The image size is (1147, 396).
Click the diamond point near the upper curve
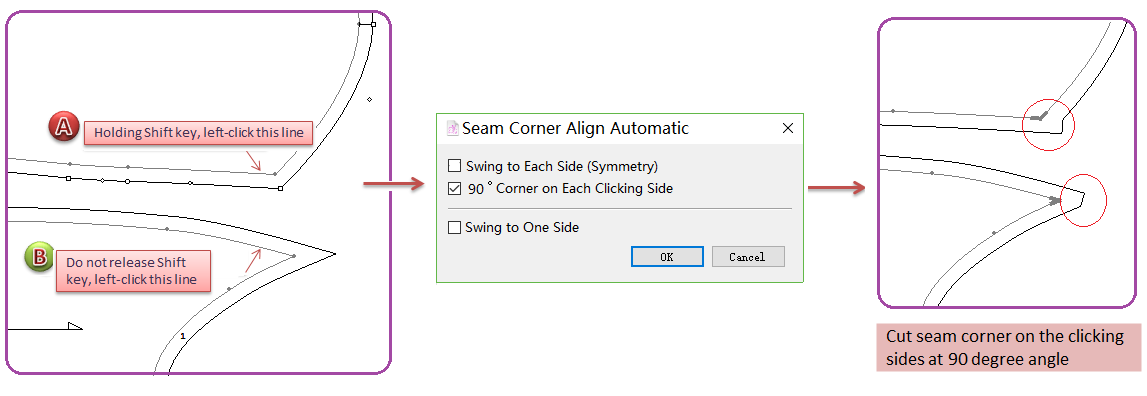(x=369, y=99)
